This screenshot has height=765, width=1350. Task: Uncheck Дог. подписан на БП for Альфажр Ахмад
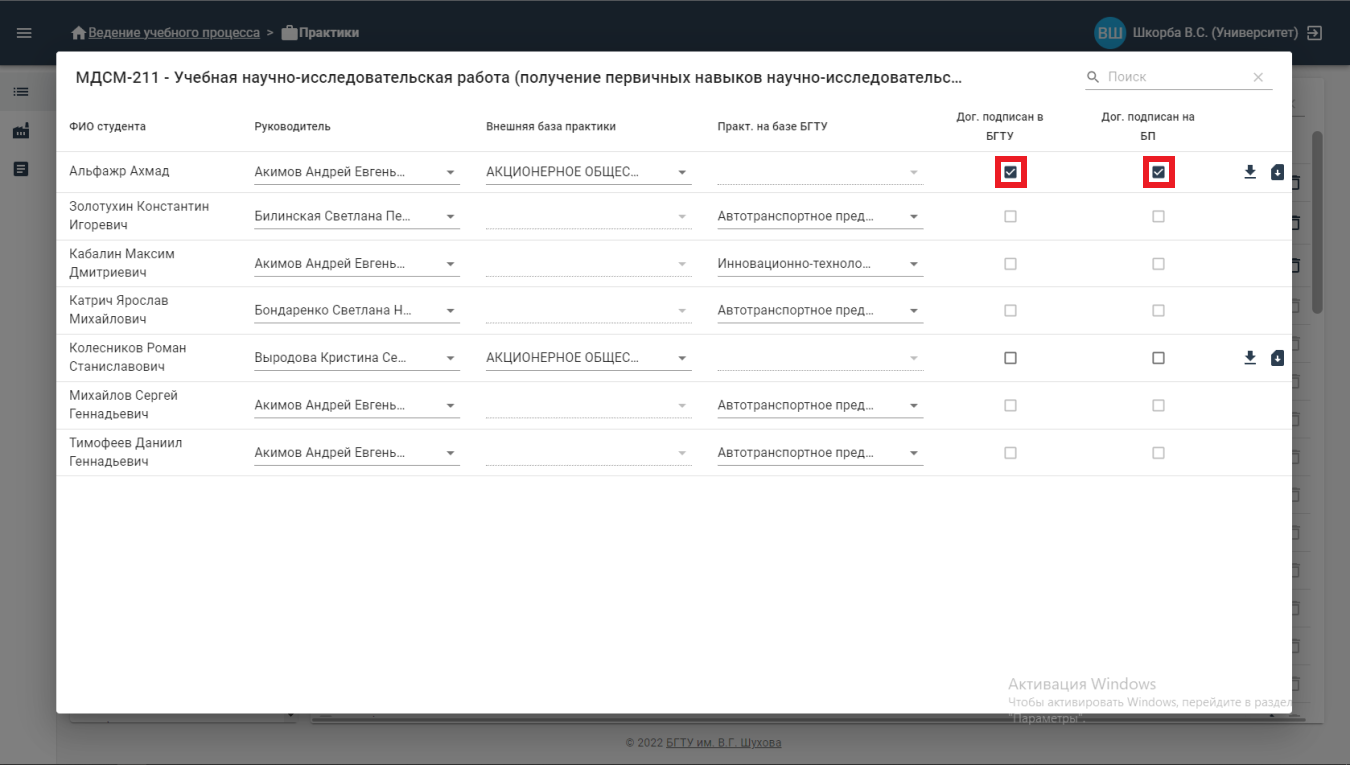pyautogui.click(x=1158, y=172)
